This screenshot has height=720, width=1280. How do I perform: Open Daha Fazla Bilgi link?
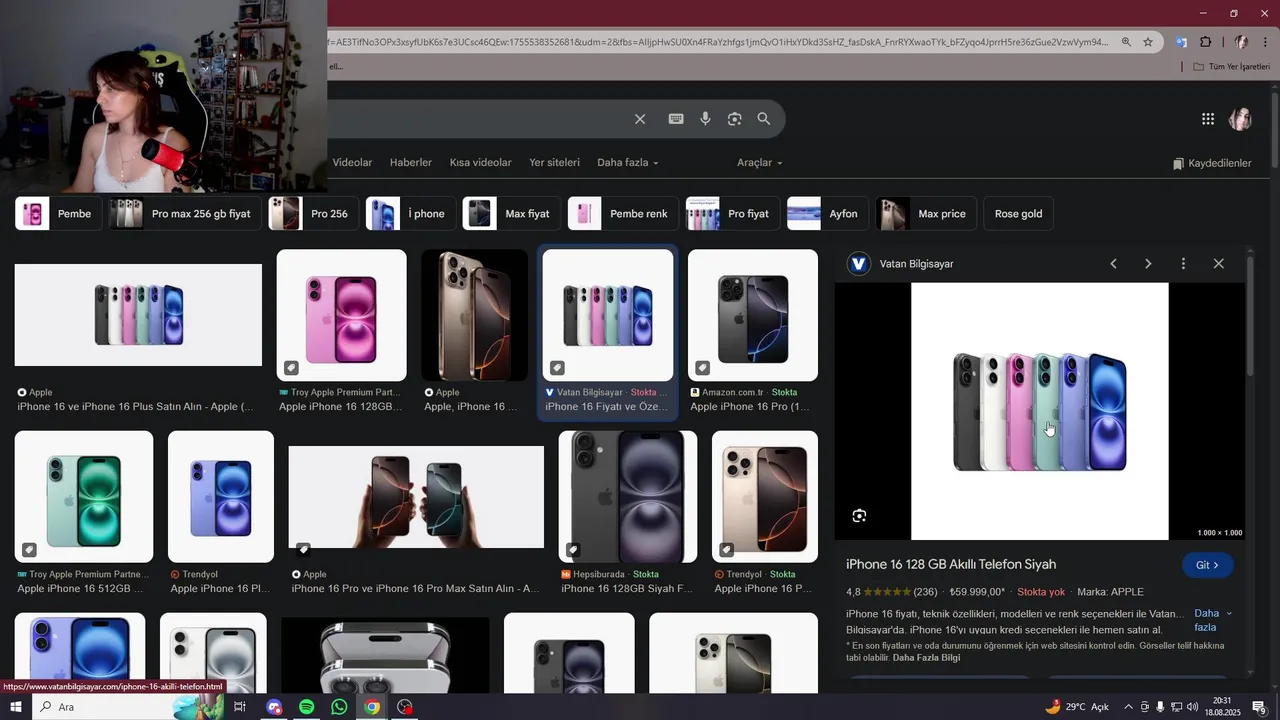[x=926, y=657]
